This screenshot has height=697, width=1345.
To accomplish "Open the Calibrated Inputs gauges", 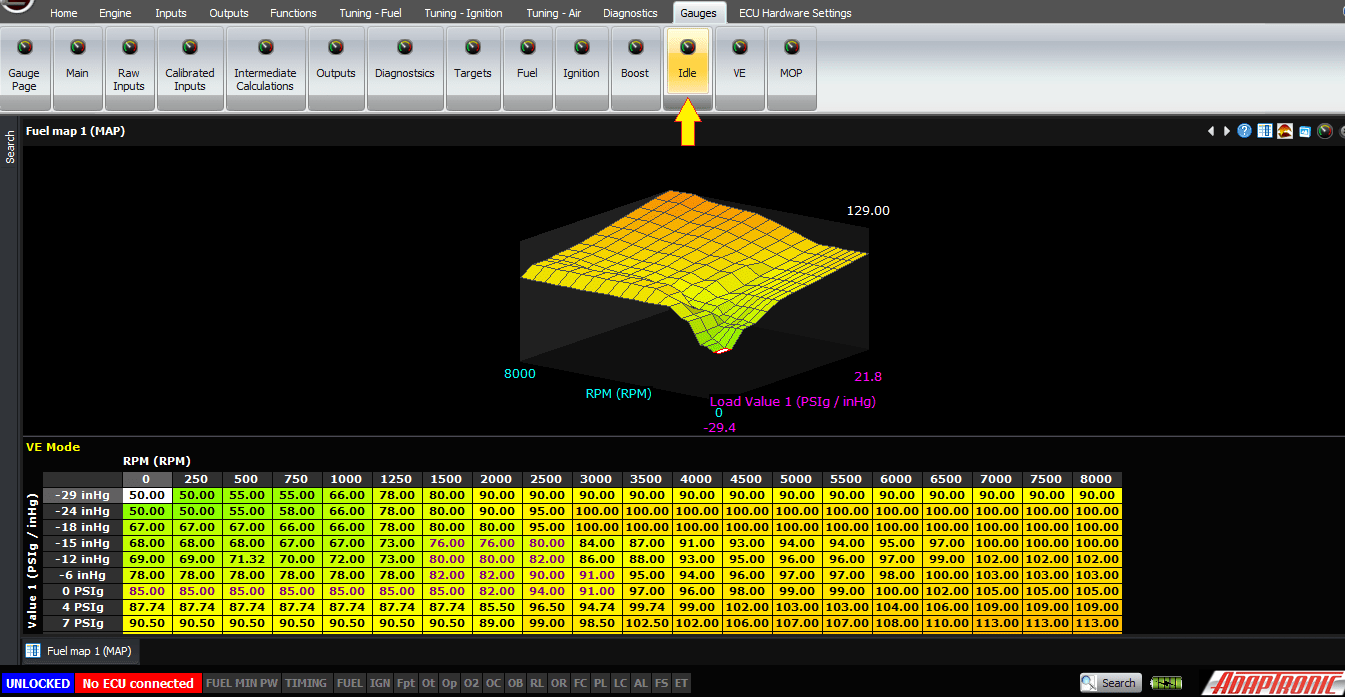I will click(190, 68).
